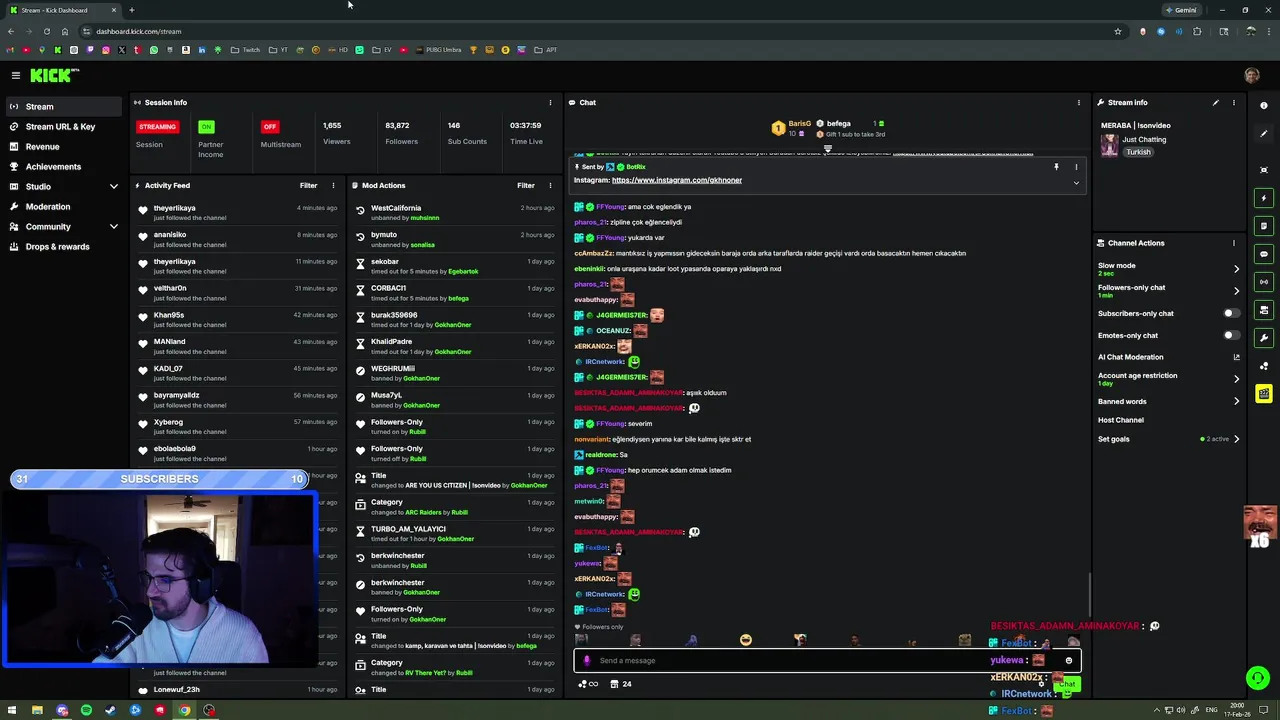Click Turkish language tag

pyautogui.click(x=1138, y=152)
